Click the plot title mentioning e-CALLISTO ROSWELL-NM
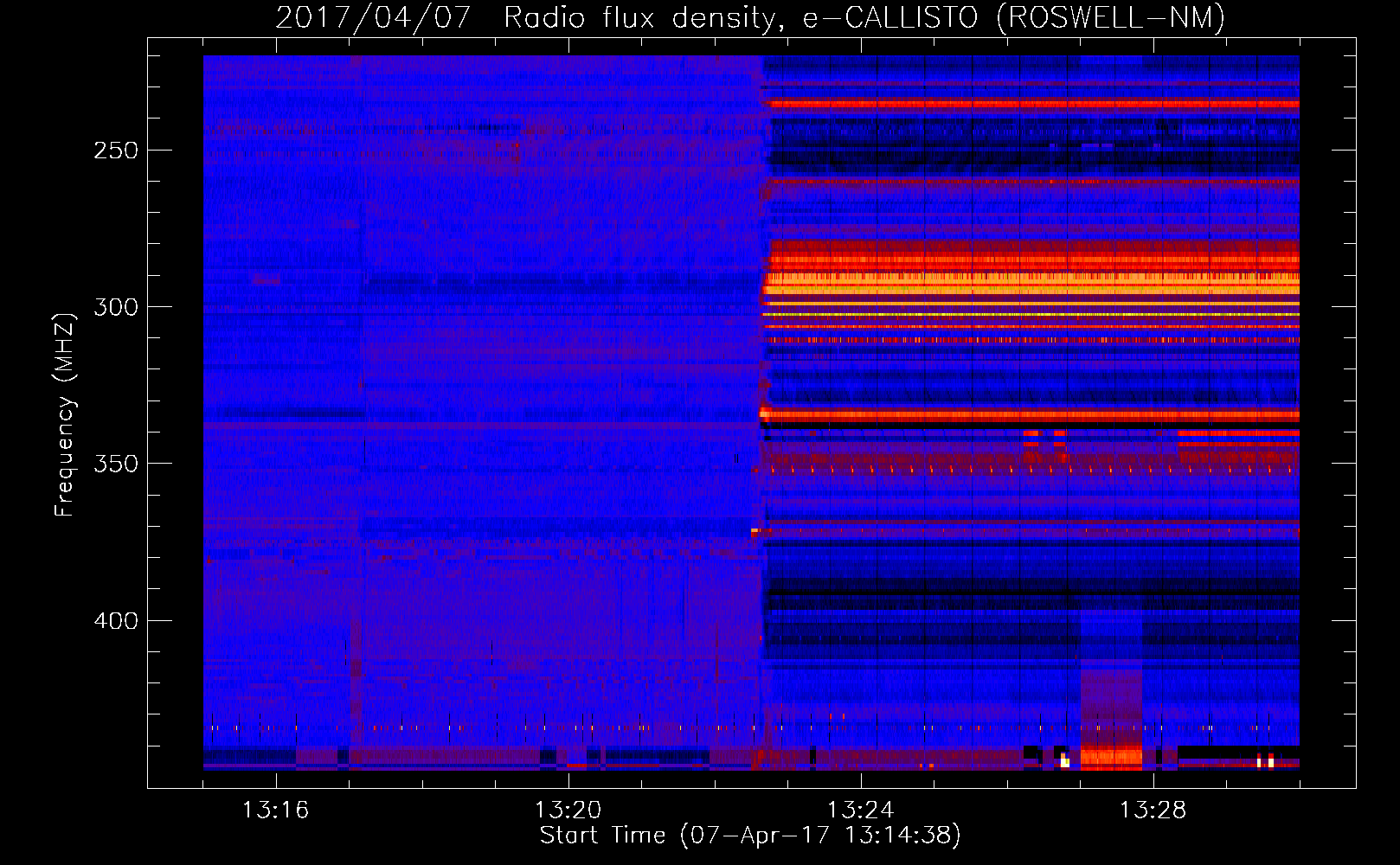 coord(750,17)
